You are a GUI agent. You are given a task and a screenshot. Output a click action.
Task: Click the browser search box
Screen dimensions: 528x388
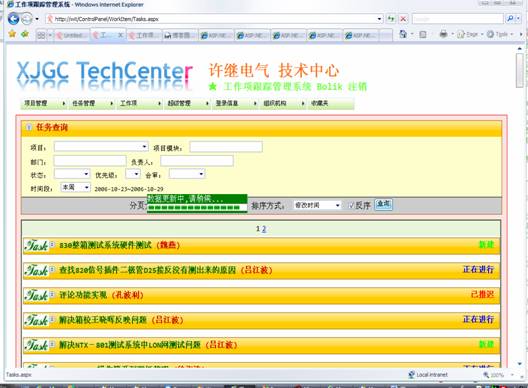(x=458, y=19)
